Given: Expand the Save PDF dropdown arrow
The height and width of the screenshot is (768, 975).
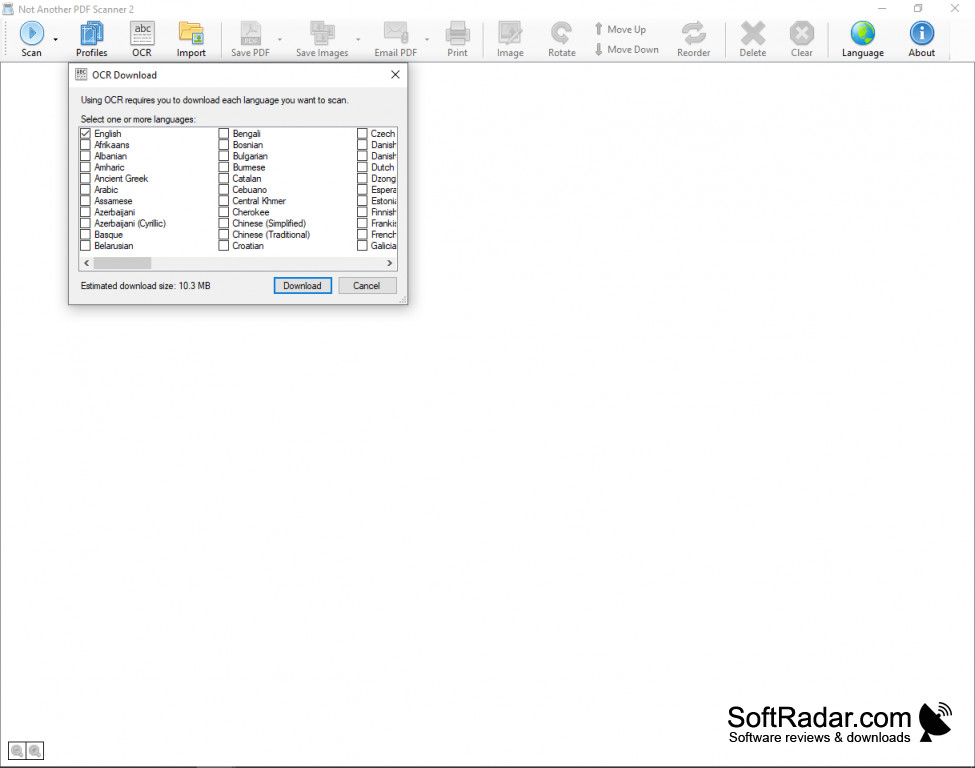Looking at the screenshot, I should (x=279, y=39).
